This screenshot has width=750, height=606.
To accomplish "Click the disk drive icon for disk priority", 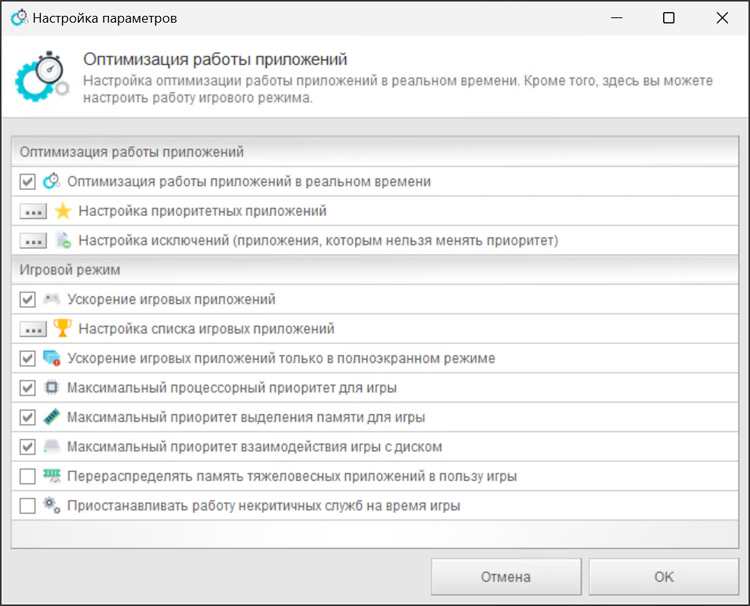I will pos(52,446).
